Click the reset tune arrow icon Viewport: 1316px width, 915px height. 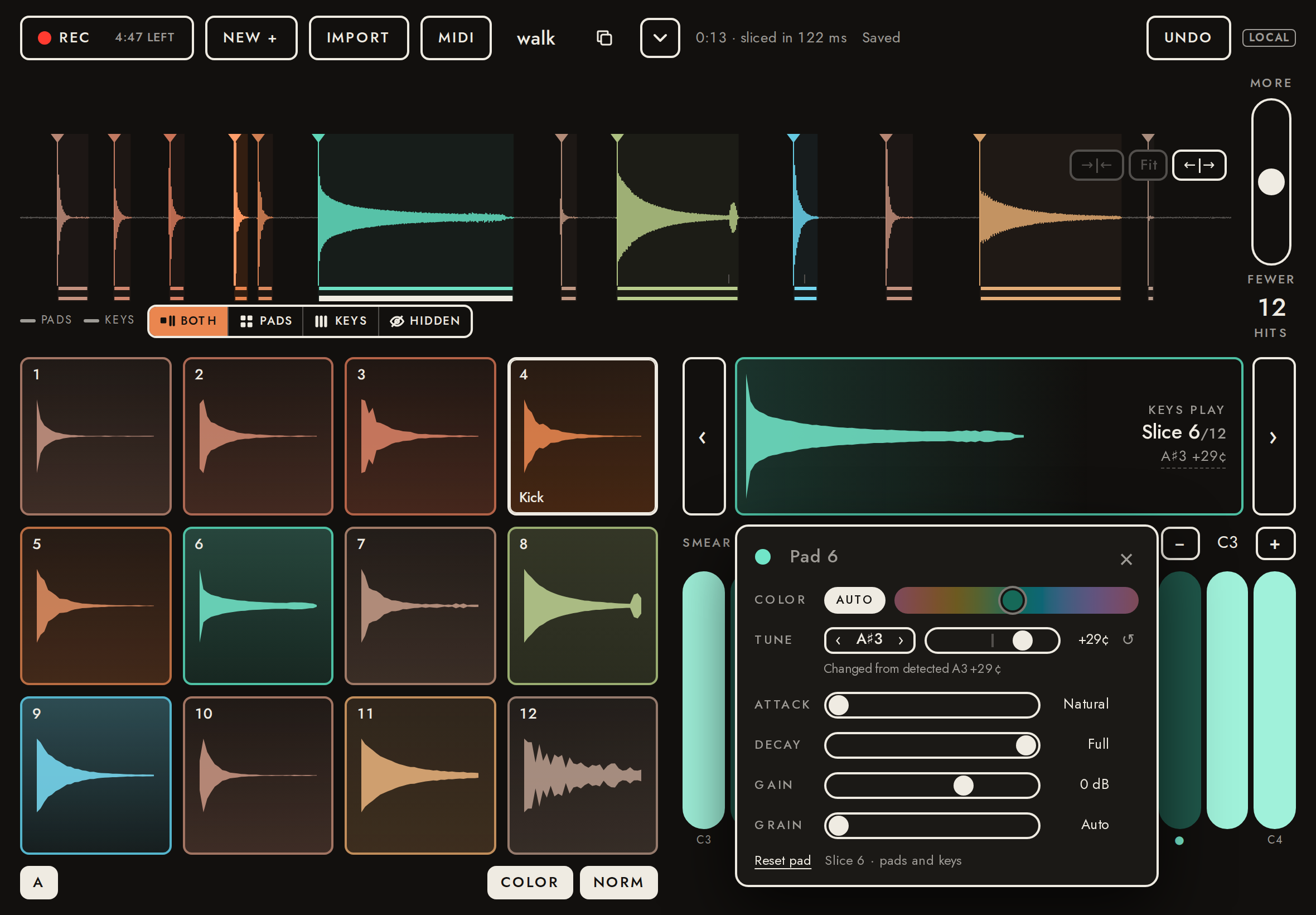[1128, 639]
